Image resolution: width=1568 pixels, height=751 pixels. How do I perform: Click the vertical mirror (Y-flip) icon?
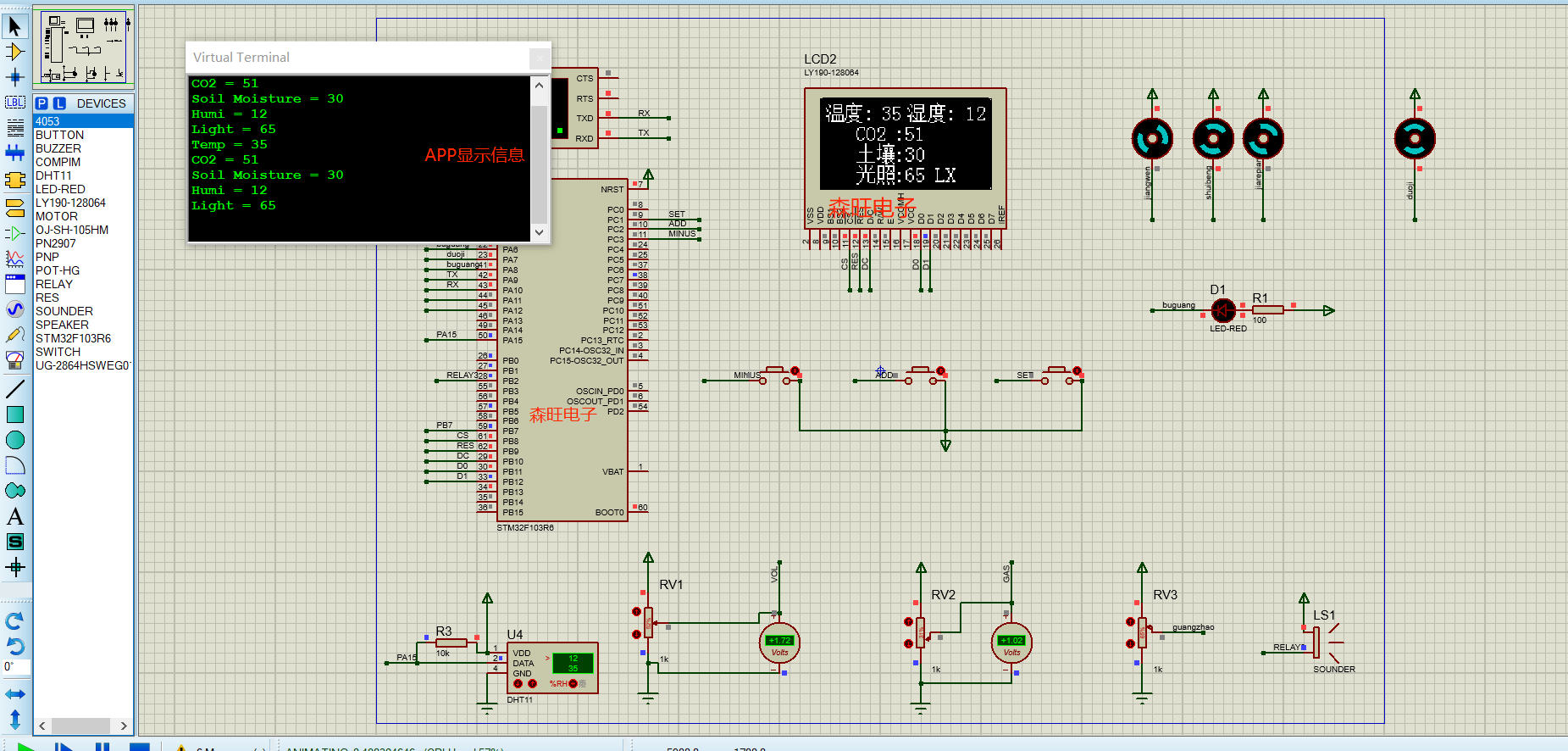click(14, 720)
